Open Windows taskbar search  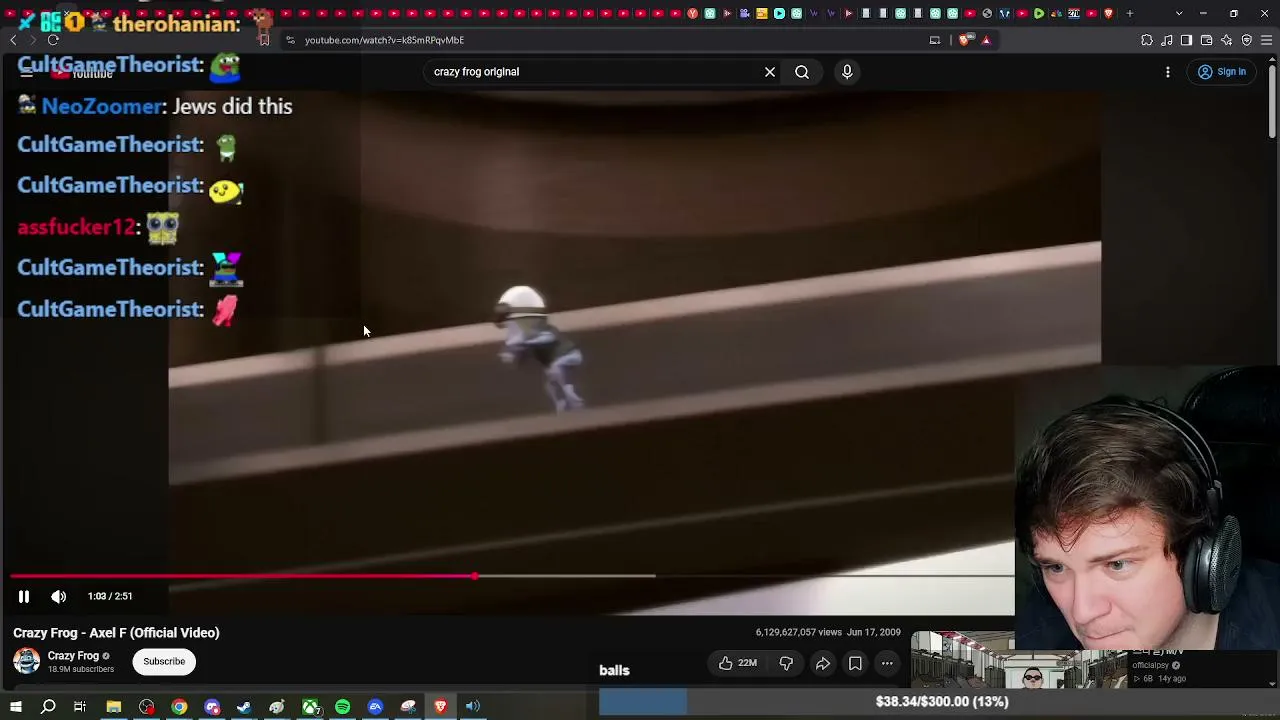coord(48,707)
